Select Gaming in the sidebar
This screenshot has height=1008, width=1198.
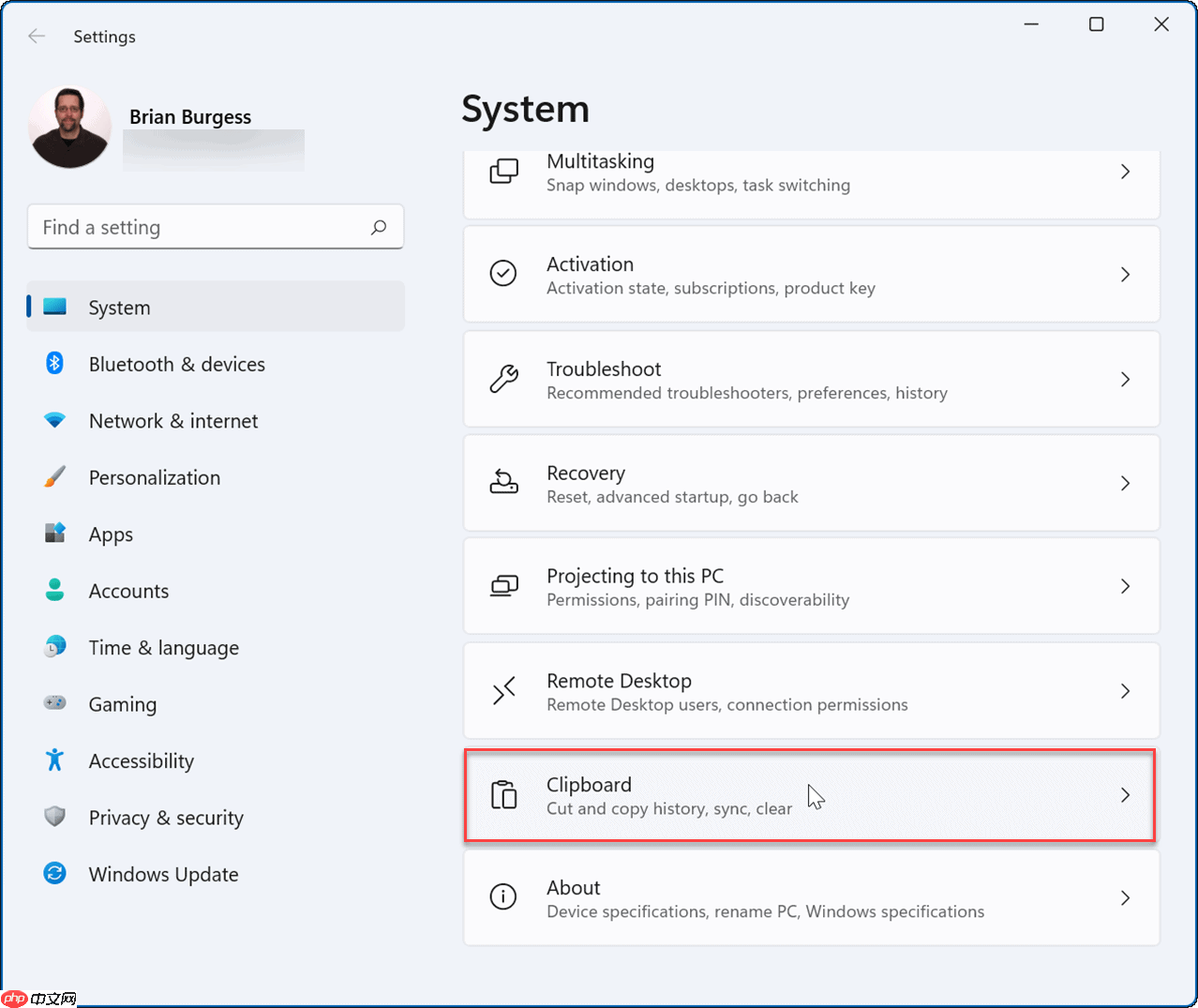(x=122, y=704)
